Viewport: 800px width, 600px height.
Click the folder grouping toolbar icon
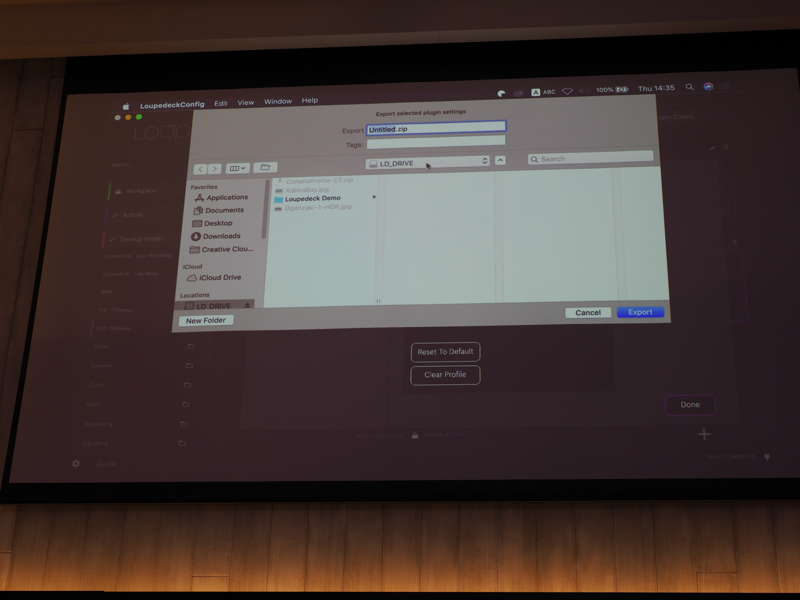click(265, 167)
